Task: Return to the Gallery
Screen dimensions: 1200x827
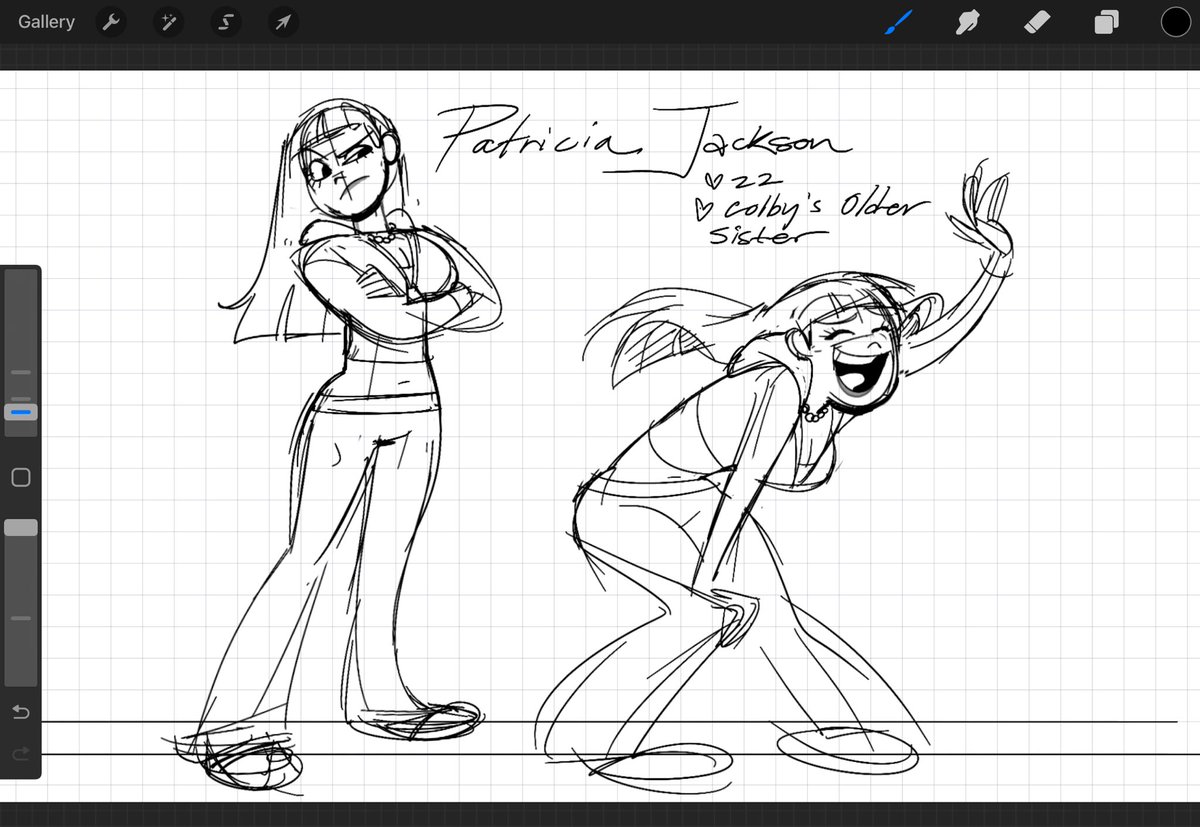Action: pos(45,21)
